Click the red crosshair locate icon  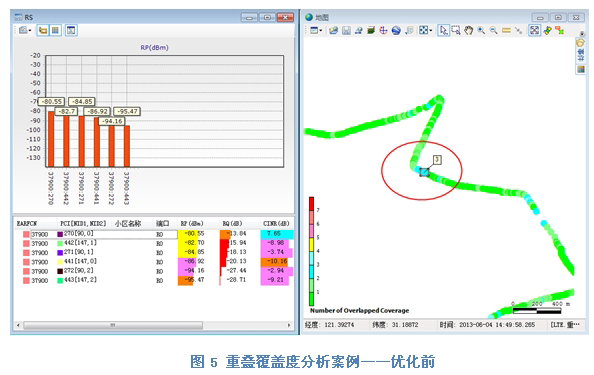tap(383, 30)
